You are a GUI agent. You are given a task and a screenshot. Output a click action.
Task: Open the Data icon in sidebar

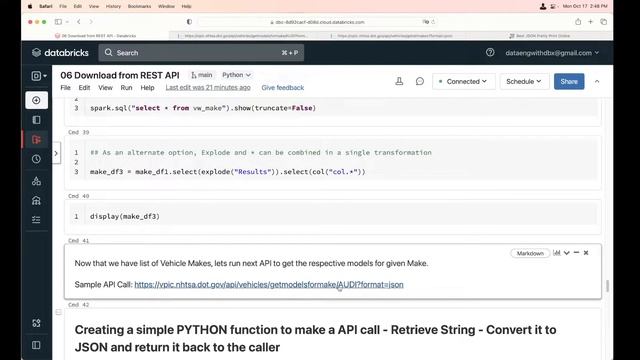click(x=36, y=181)
